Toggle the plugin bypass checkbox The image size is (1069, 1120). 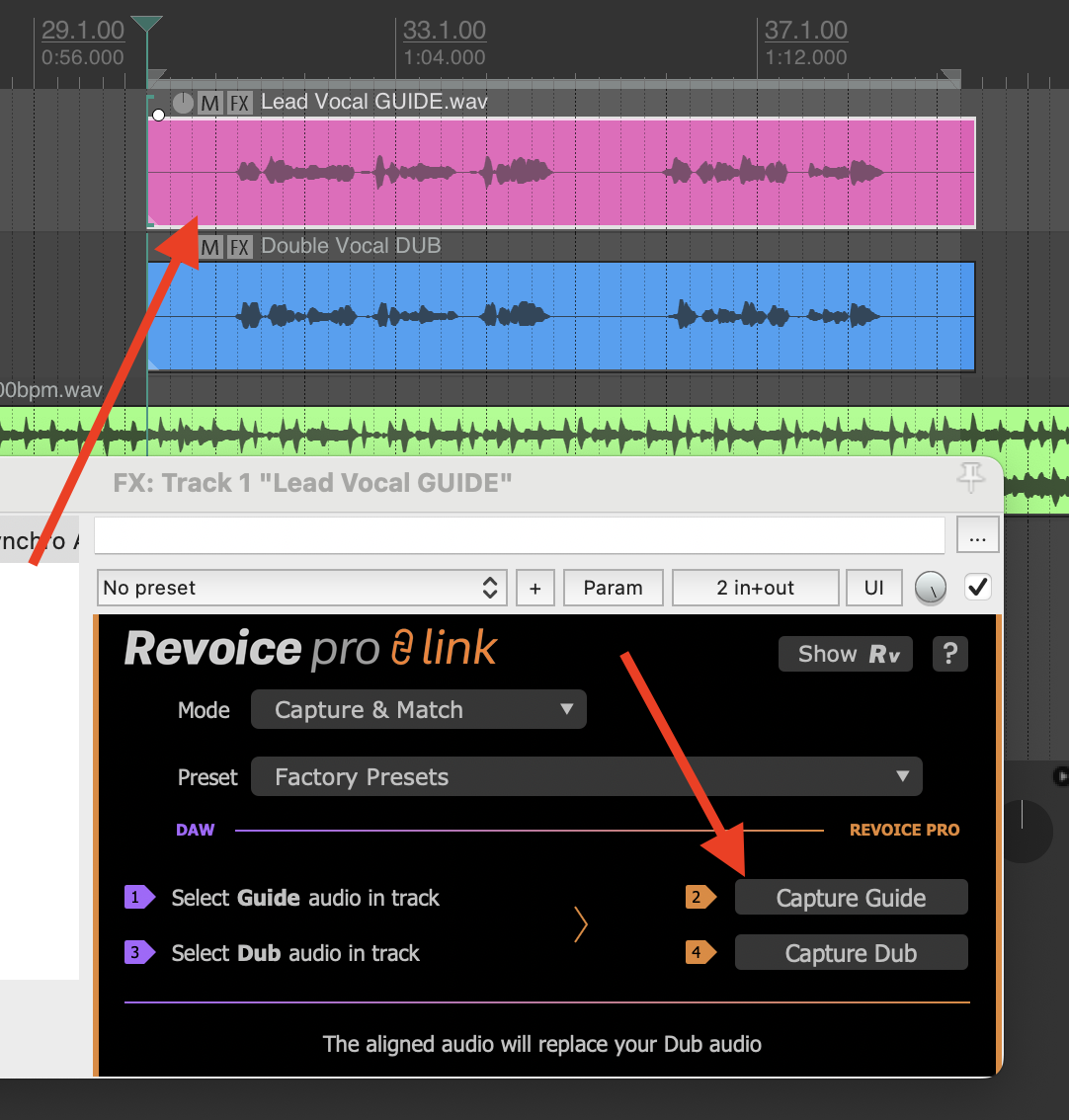[x=977, y=588]
